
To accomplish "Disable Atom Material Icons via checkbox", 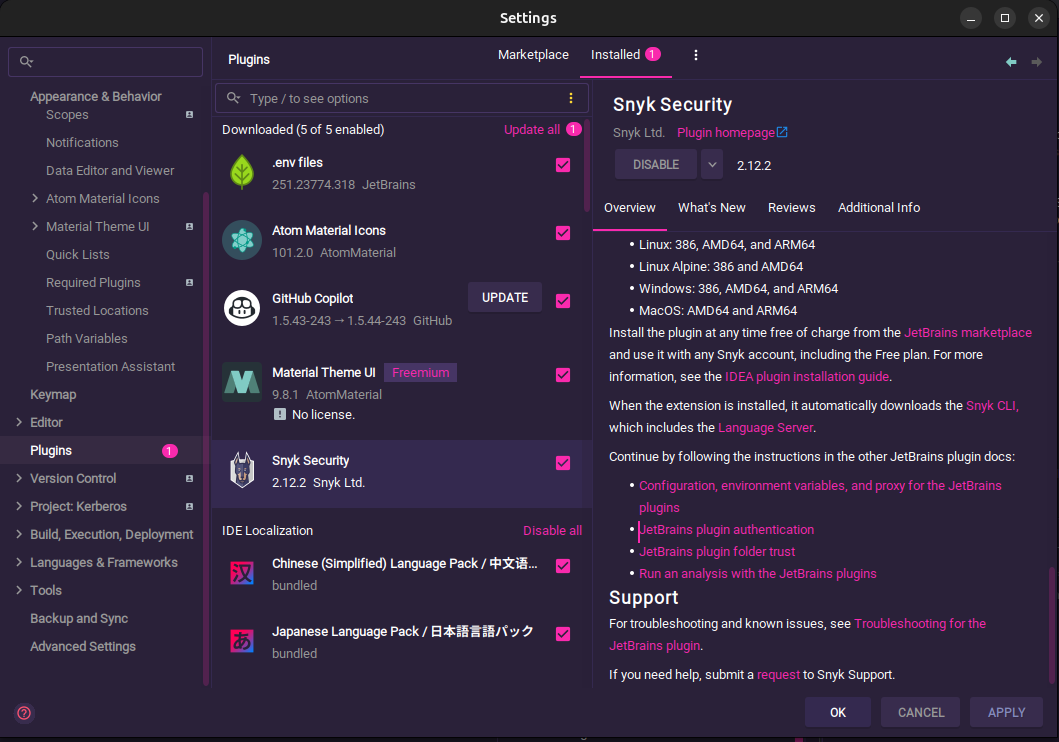I will coord(563,233).
